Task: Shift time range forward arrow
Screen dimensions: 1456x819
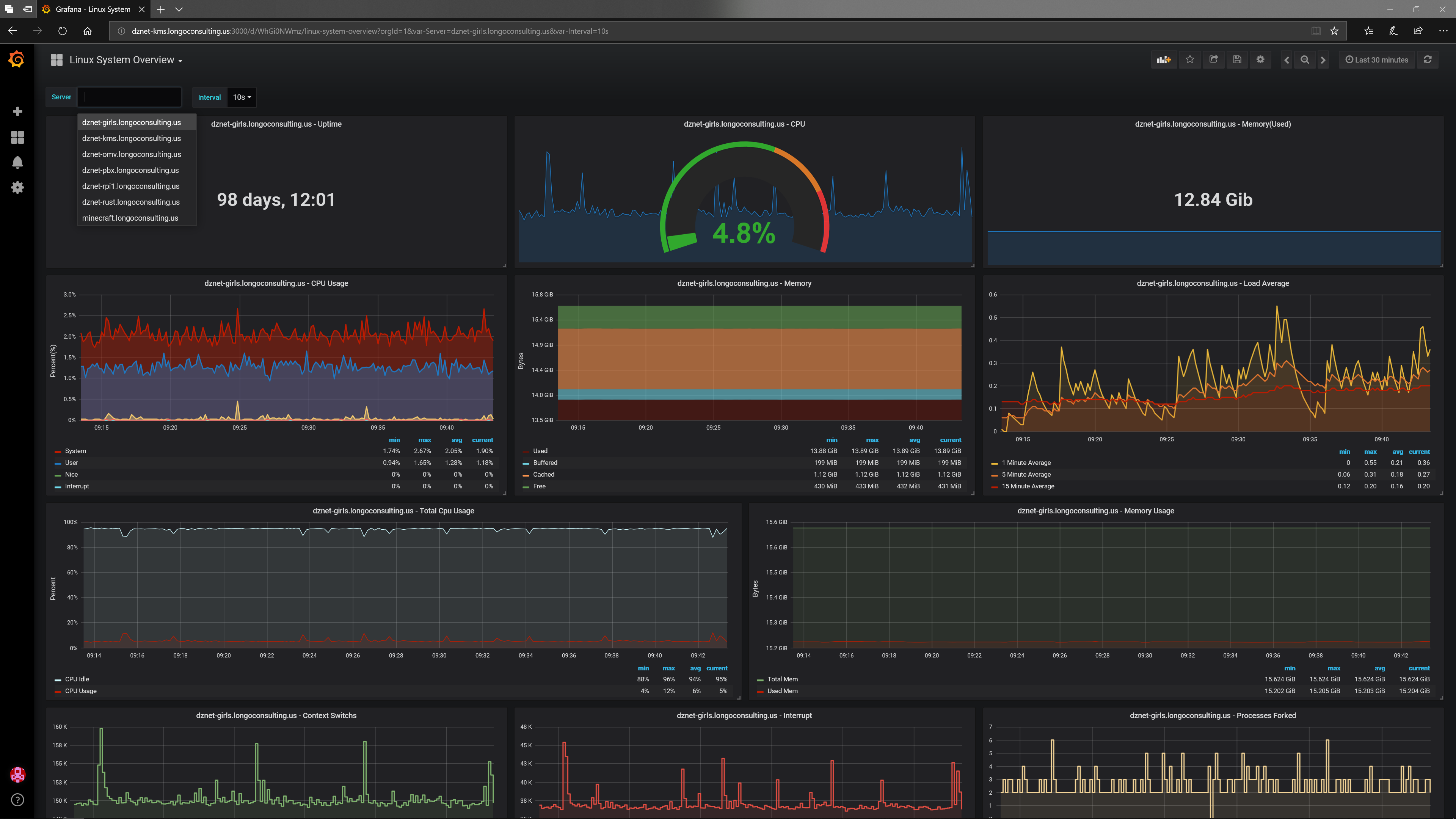Action: tap(1323, 60)
